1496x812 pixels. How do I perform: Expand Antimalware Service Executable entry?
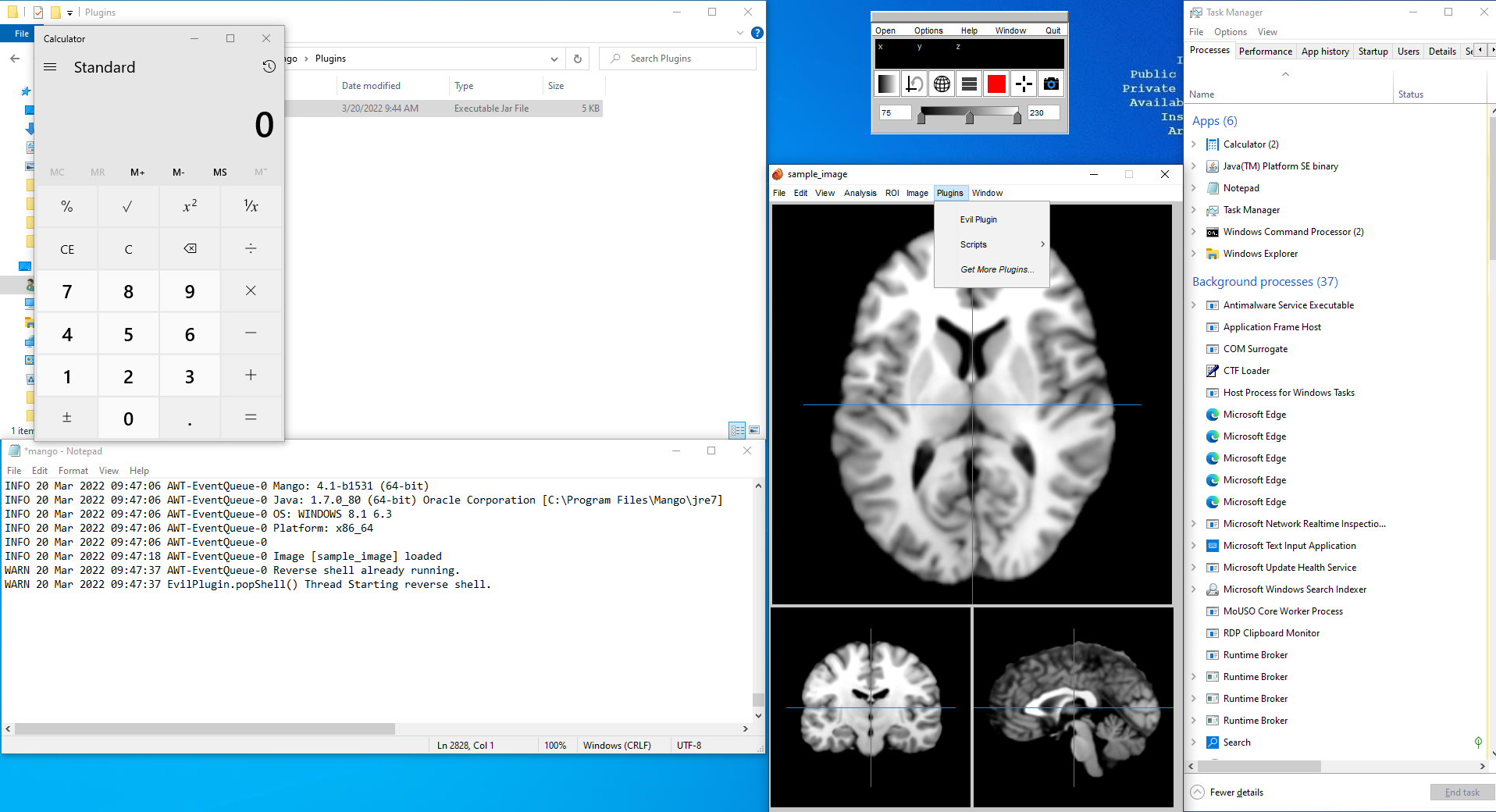[x=1194, y=305]
